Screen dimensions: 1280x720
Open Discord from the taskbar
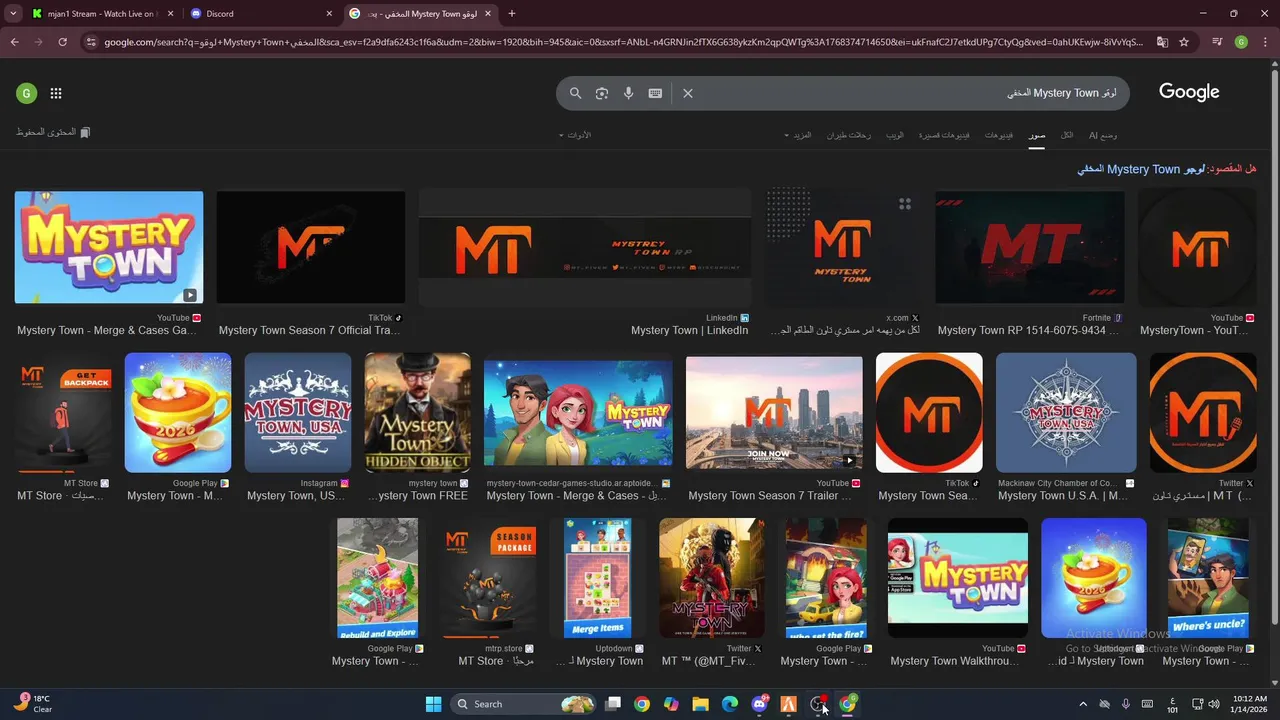tap(759, 704)
